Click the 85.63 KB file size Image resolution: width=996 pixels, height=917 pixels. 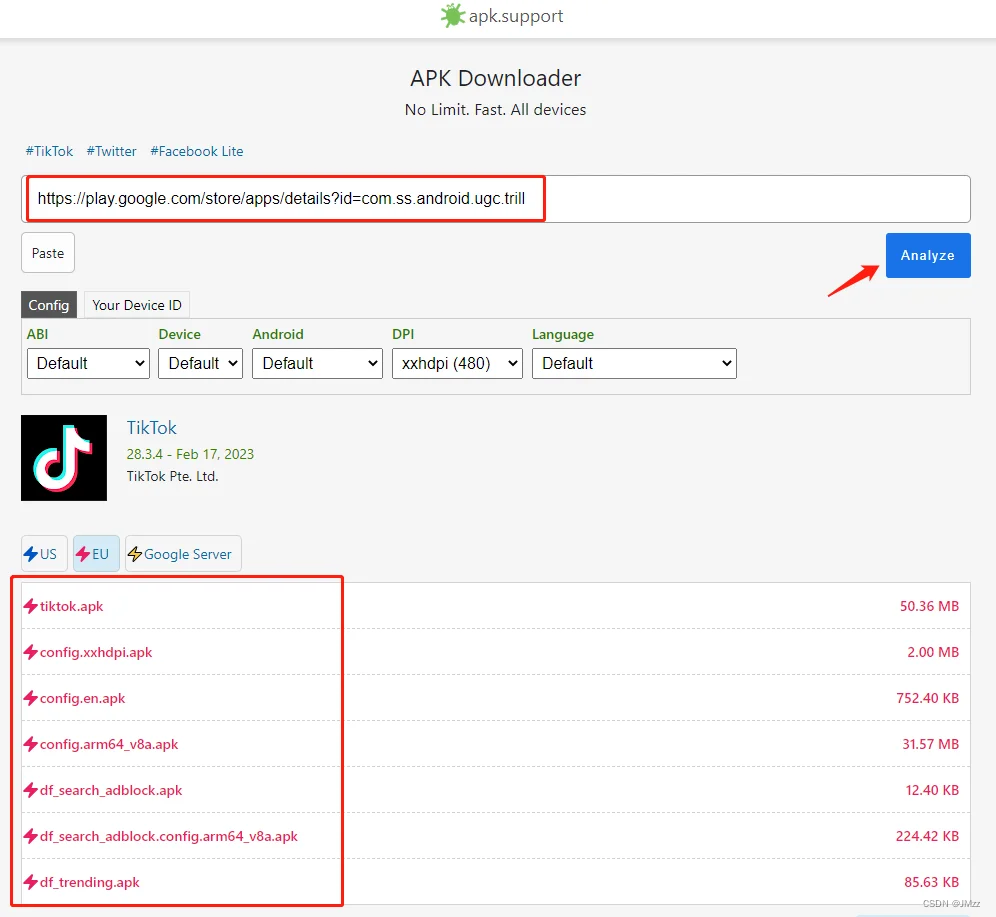[x=931, y=883]
